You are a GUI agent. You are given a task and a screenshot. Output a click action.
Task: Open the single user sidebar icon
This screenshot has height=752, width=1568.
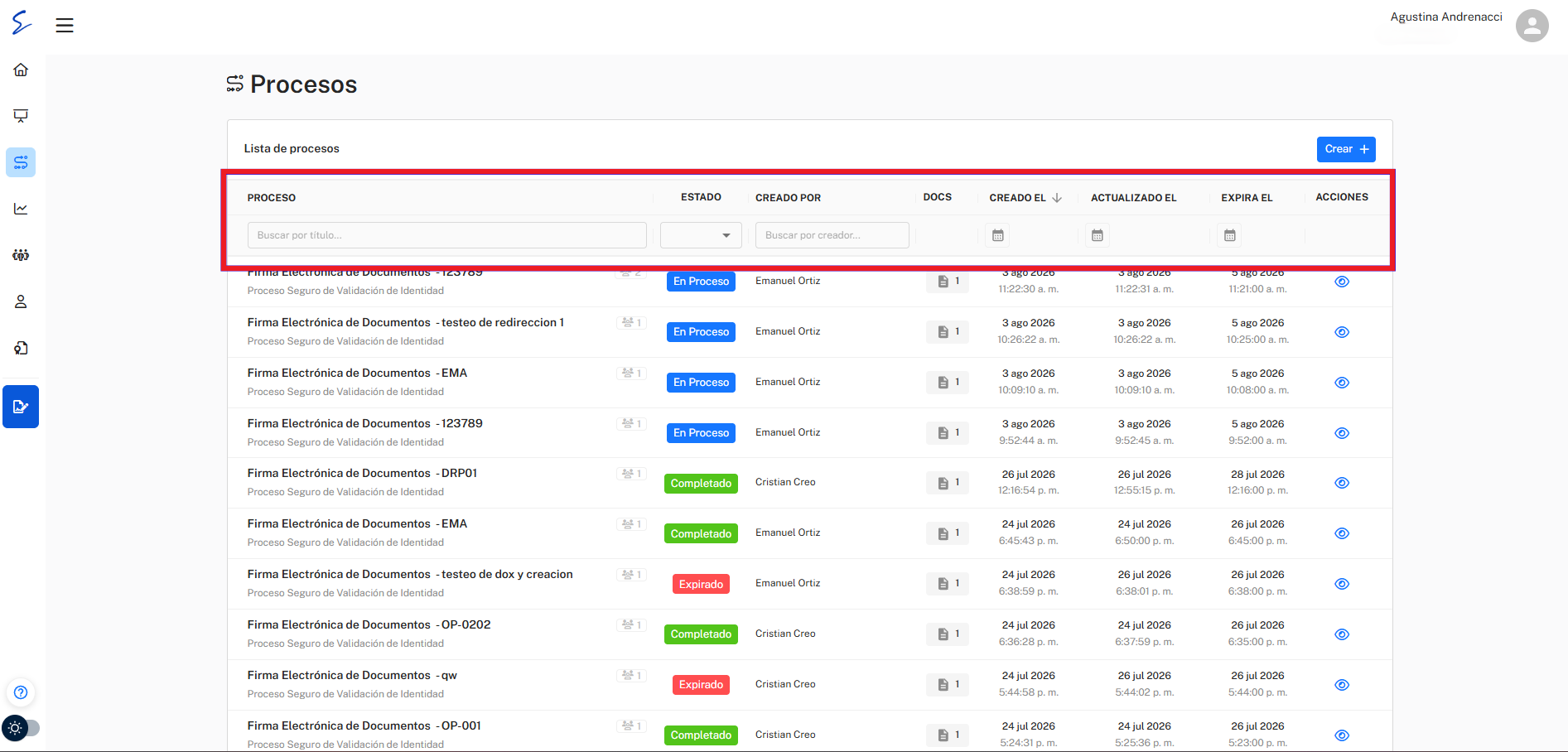[x=21, y=301]
